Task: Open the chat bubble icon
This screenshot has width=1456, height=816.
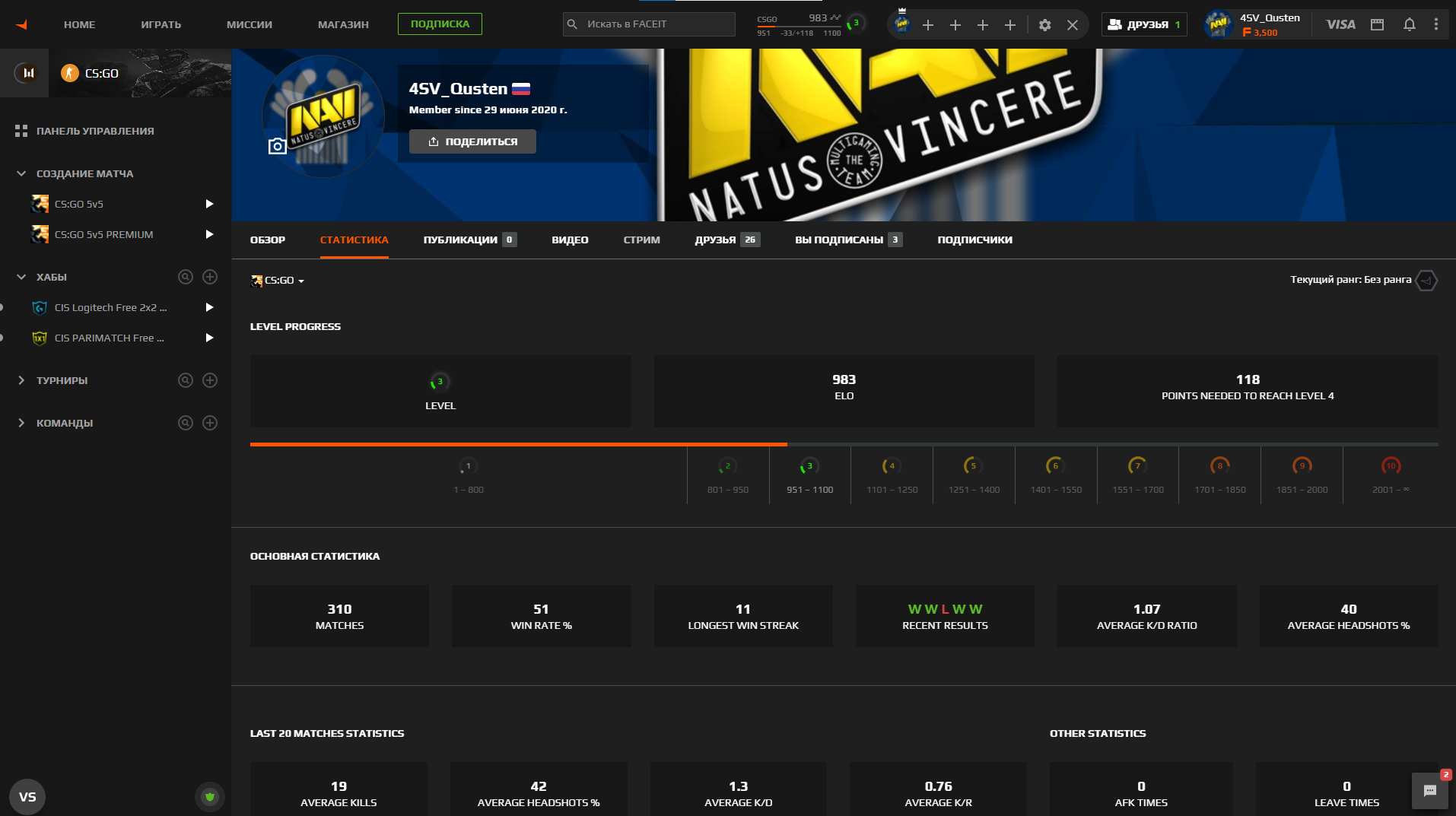Action: (1429, 791)
